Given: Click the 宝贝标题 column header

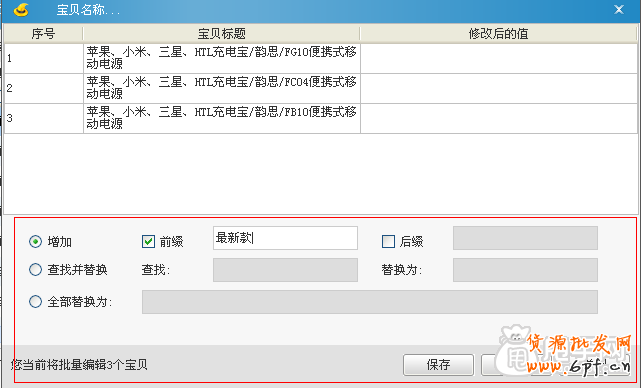Looking at the screenshot, I should pyautogui.click(x=222, y=34).
